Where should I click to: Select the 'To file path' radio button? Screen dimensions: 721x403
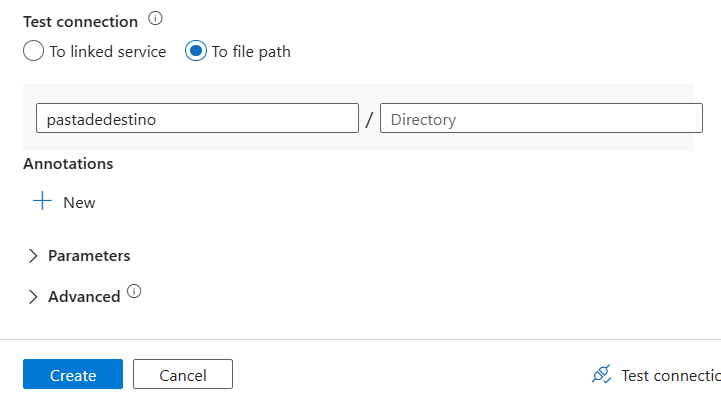[x=196, y=52]
